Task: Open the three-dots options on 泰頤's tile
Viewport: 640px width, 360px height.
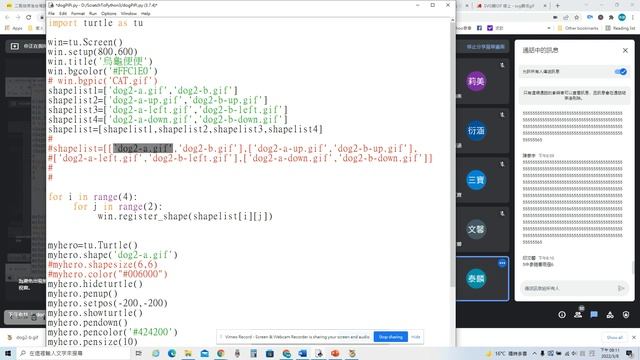Action: [x=502, y=263]
